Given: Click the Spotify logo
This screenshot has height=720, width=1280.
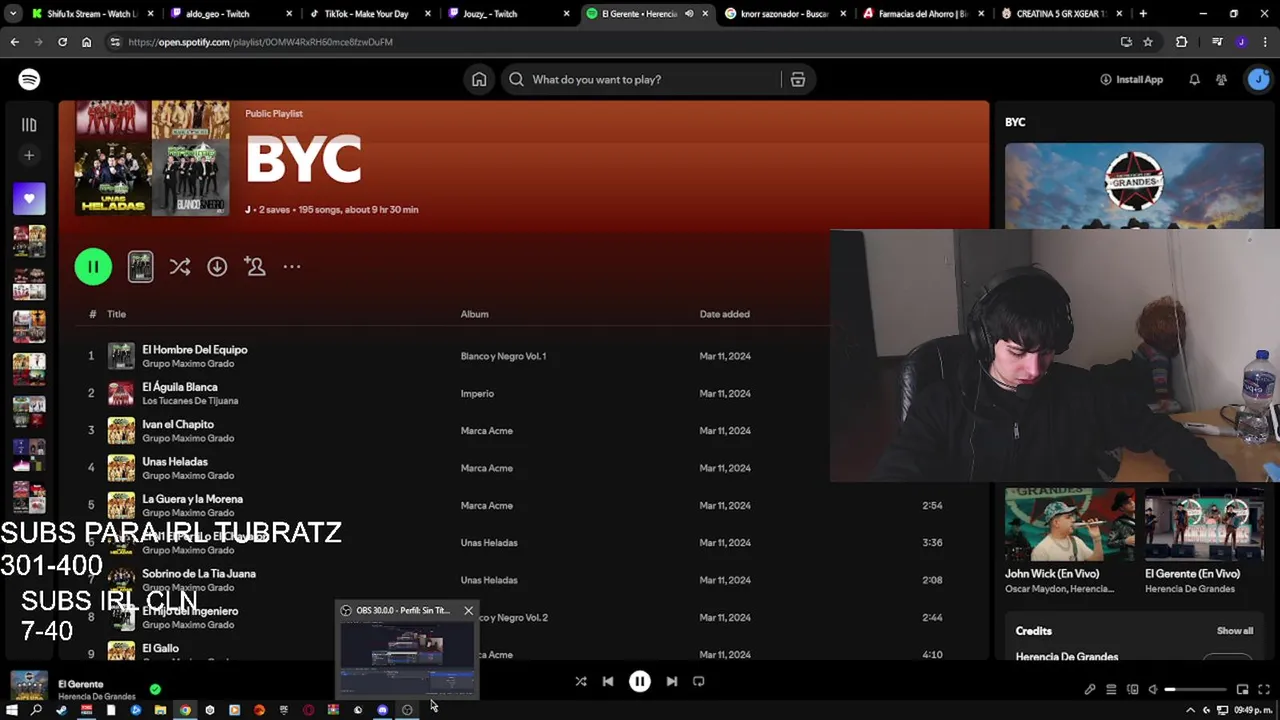Looking at the screenshot, I should [x=29, y=79].
